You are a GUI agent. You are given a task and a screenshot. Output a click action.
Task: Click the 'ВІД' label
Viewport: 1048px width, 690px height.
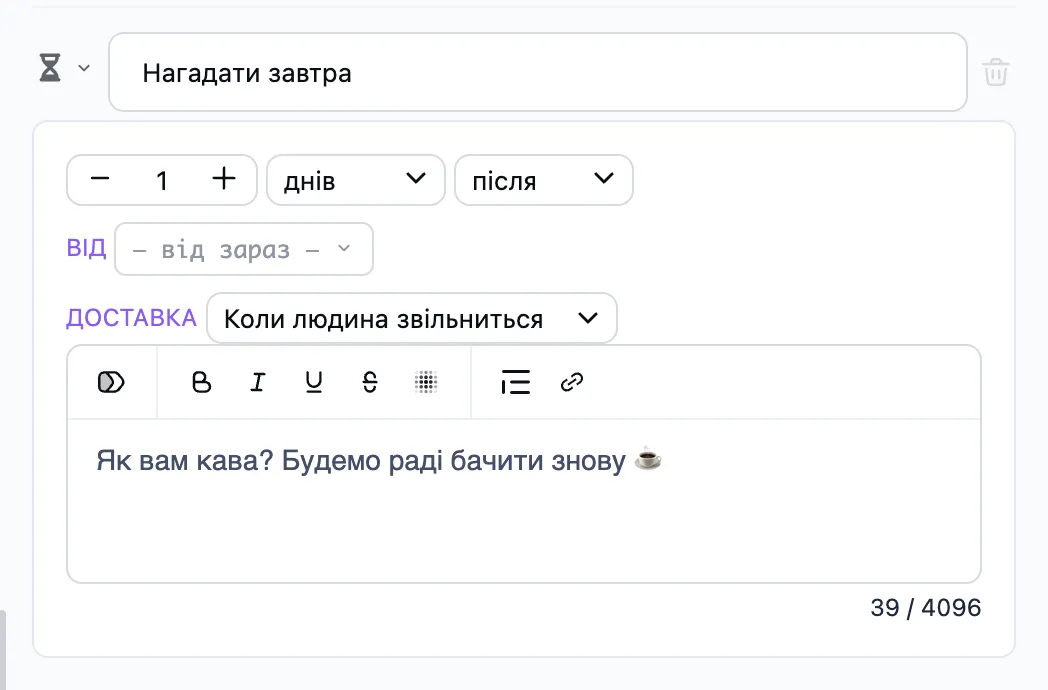[86, 248]
